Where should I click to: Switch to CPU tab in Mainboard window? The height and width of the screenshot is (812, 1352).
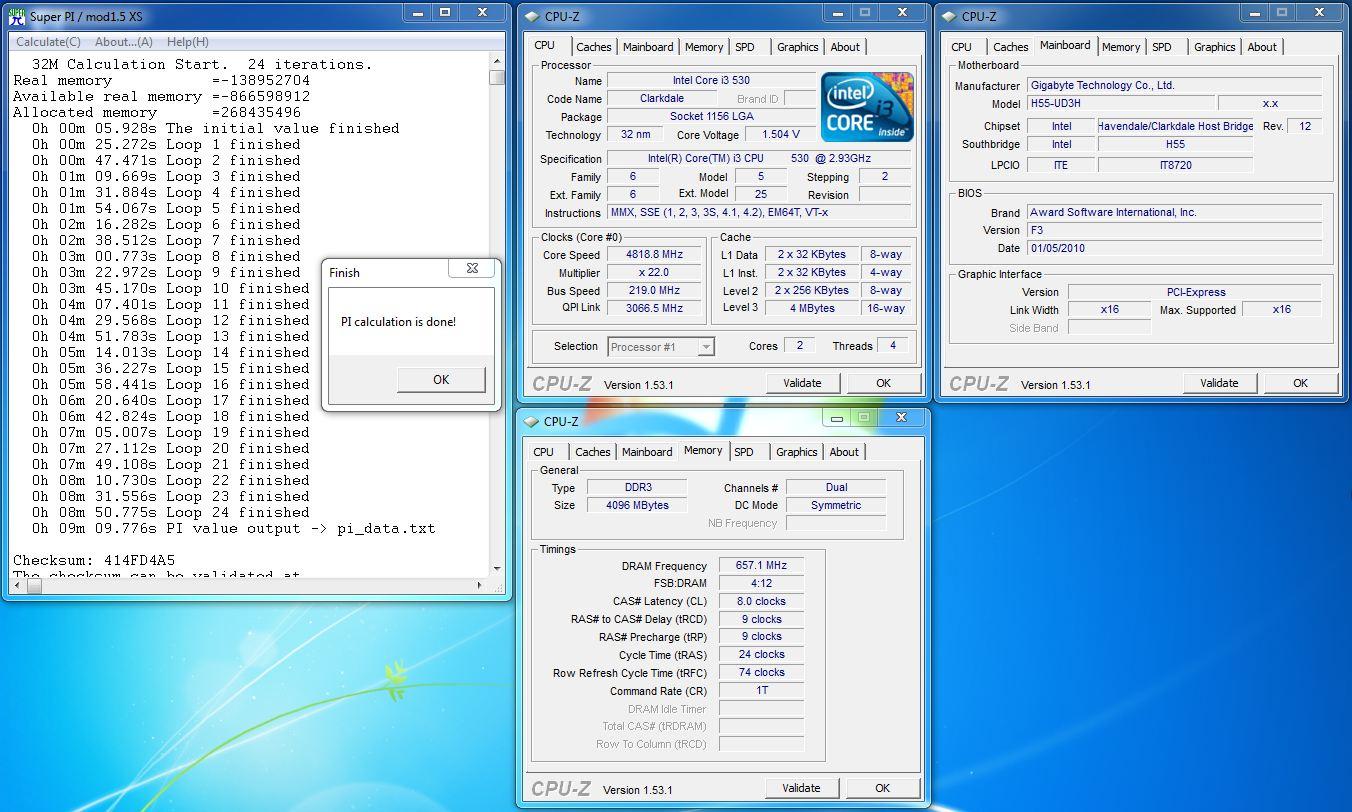(x=961, y=47)
